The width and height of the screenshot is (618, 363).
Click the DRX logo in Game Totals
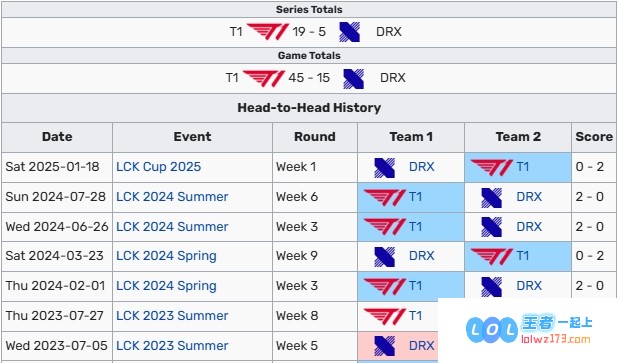tap(354, 78)
